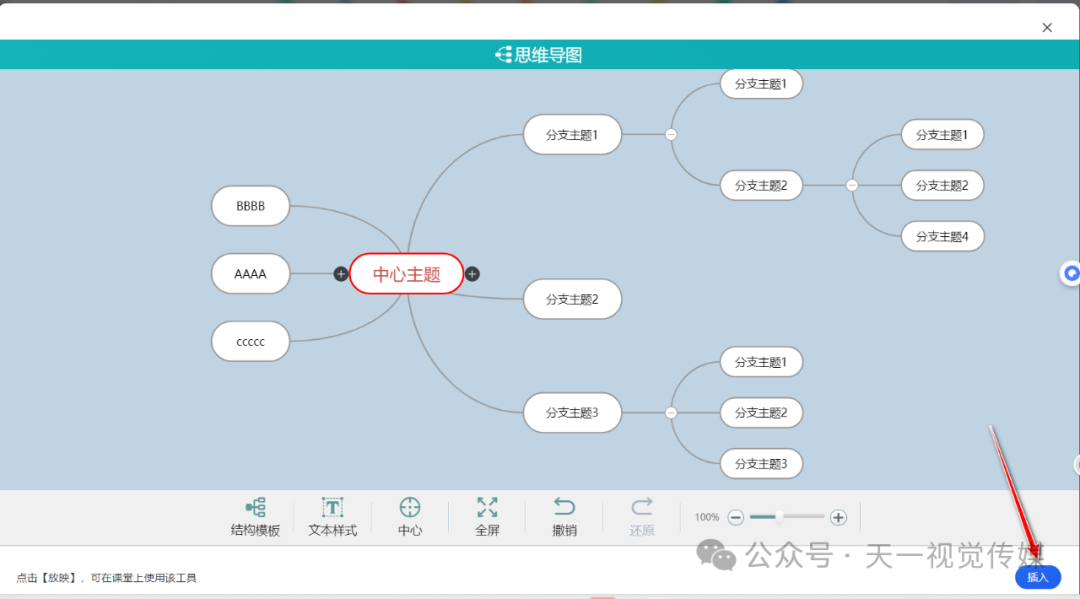Collapse 分支主题3's child branches
This screenshot has width=1080, height=599.
pos(670,412)
